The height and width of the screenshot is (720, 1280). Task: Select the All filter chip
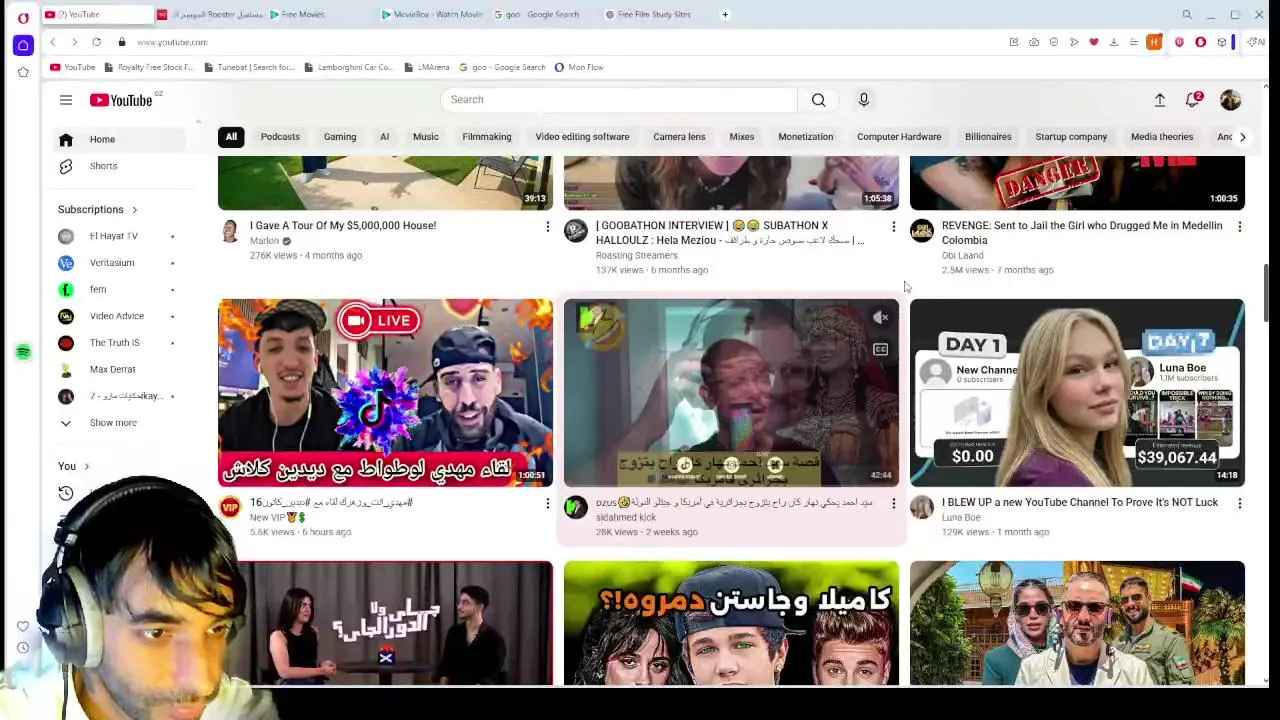pyautogui.click(x=231, y=137)
